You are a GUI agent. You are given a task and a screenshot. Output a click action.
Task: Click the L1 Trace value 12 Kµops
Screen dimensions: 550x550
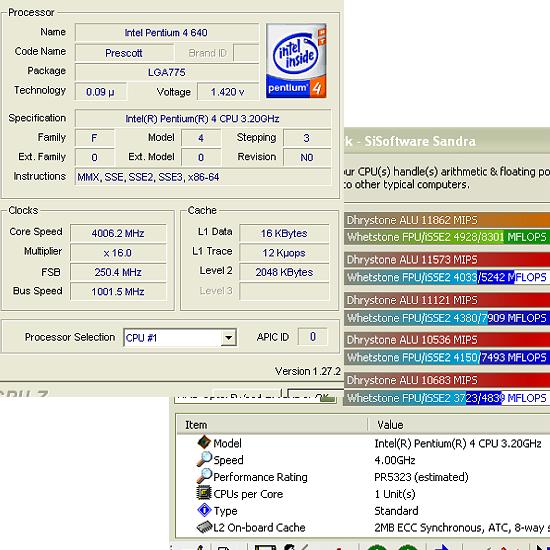284,253
